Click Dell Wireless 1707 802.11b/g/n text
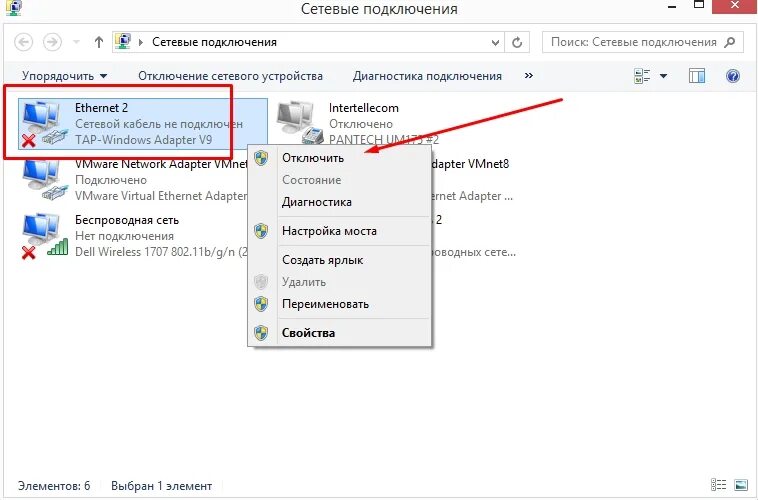Screen dimensions: 758x500 (161, 252)
